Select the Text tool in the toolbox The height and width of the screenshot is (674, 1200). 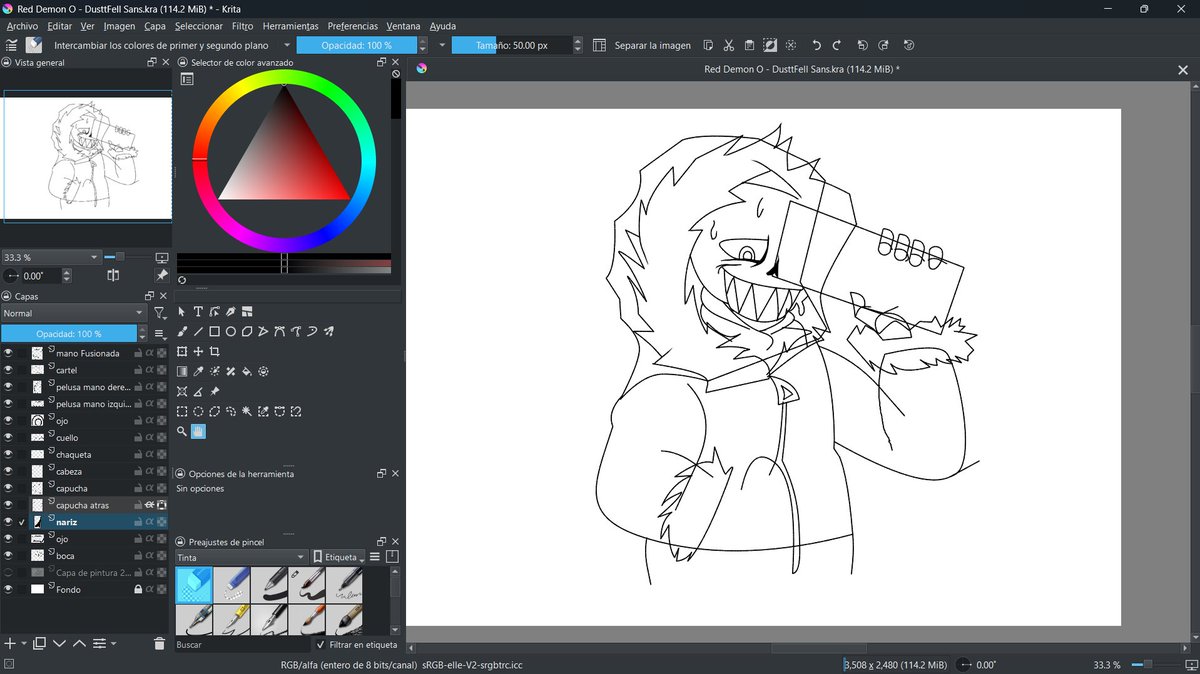pos(198,312)
